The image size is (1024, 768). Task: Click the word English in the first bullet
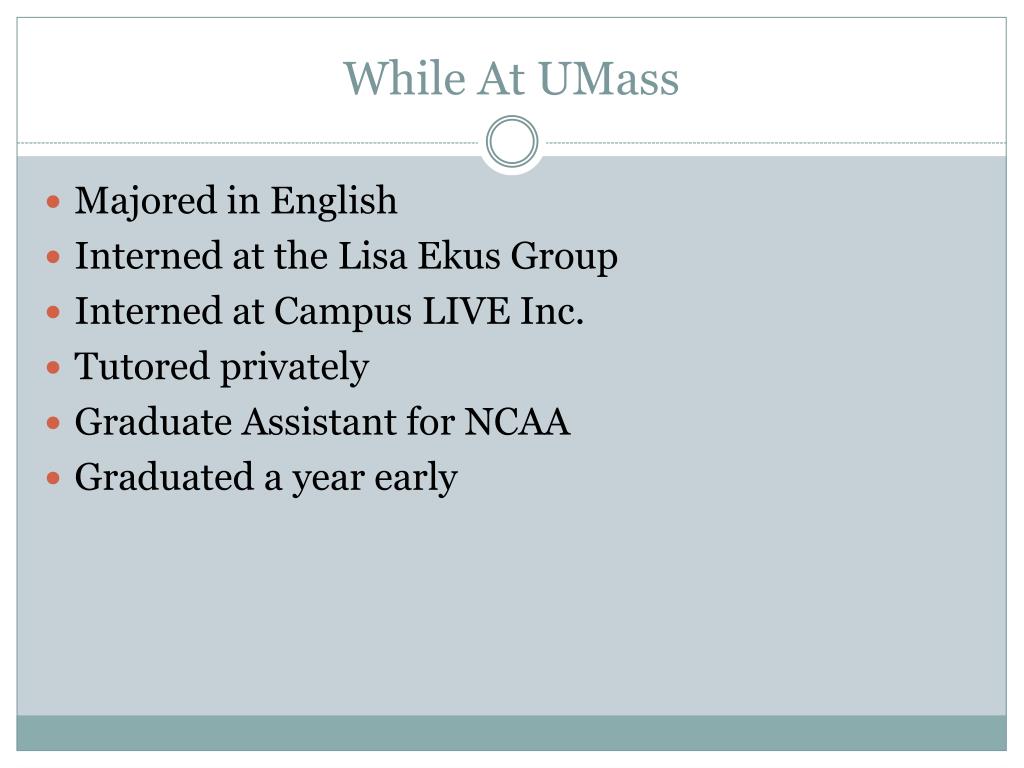(x=334, y=200)
